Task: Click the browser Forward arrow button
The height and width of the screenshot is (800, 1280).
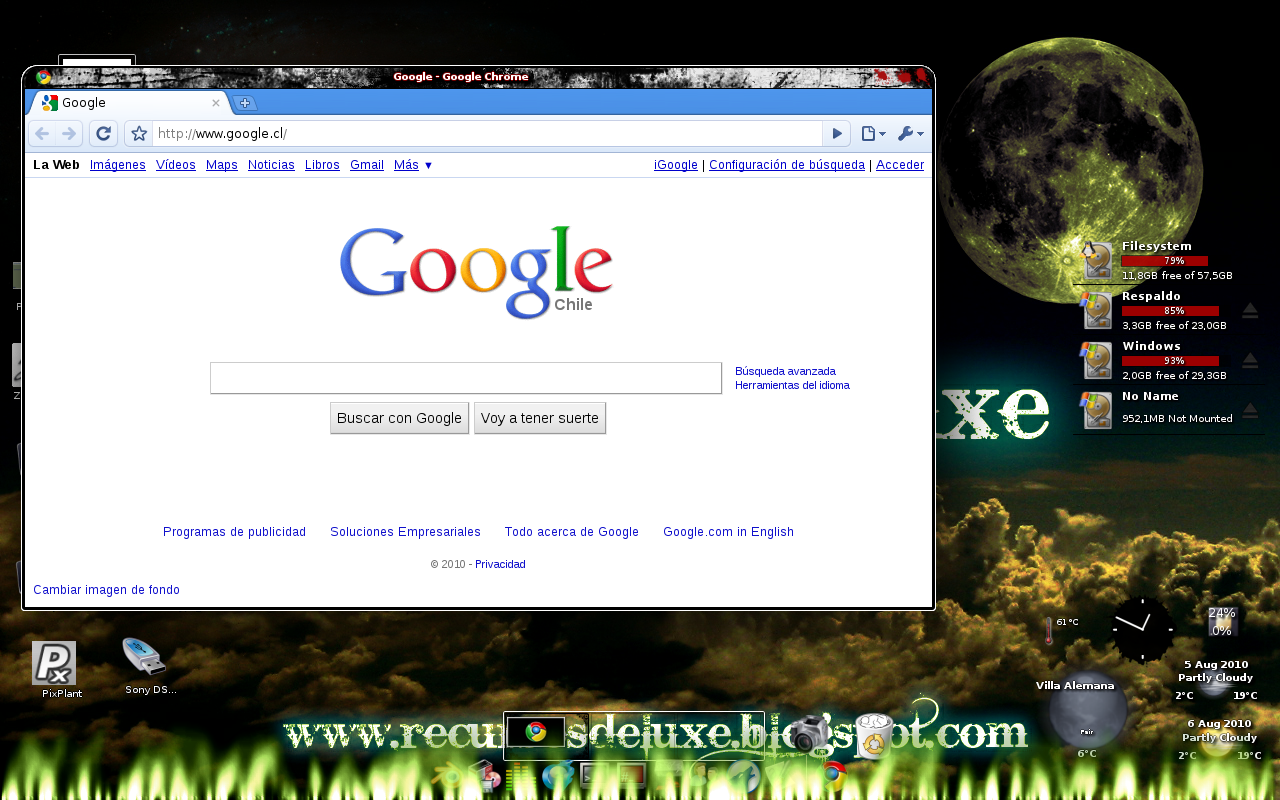Action: [69, 134]
